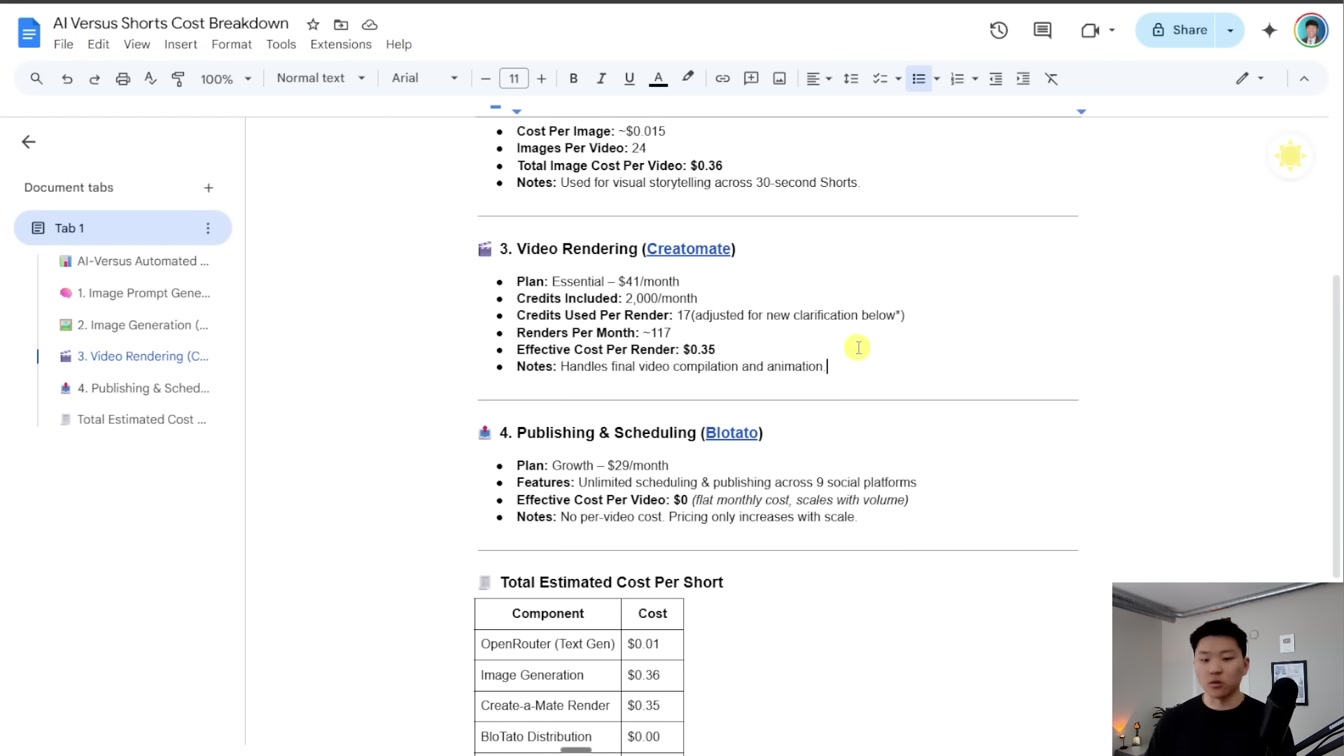Viewport: 1344px width, 756px height.
Task: Open the Gemini sparkle icon
Action: click(1269, 30)
